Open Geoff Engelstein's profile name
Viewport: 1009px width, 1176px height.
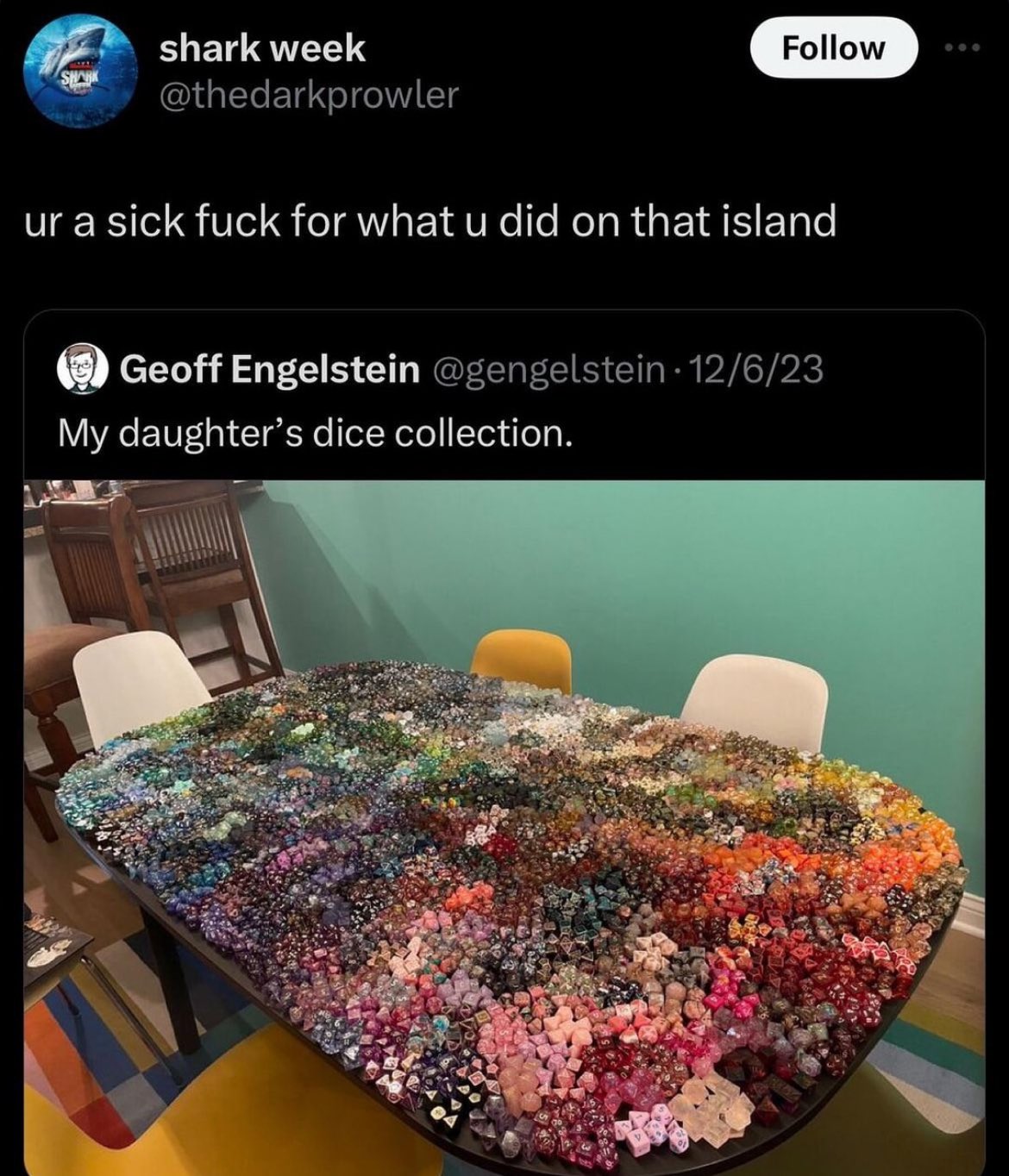[x=269, y=370]
